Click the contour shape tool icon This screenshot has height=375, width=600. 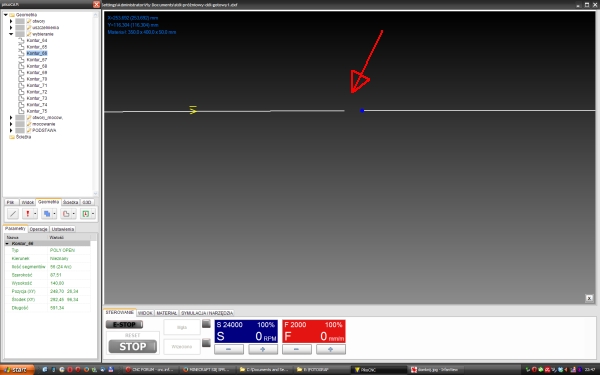(x=66, y=214)
